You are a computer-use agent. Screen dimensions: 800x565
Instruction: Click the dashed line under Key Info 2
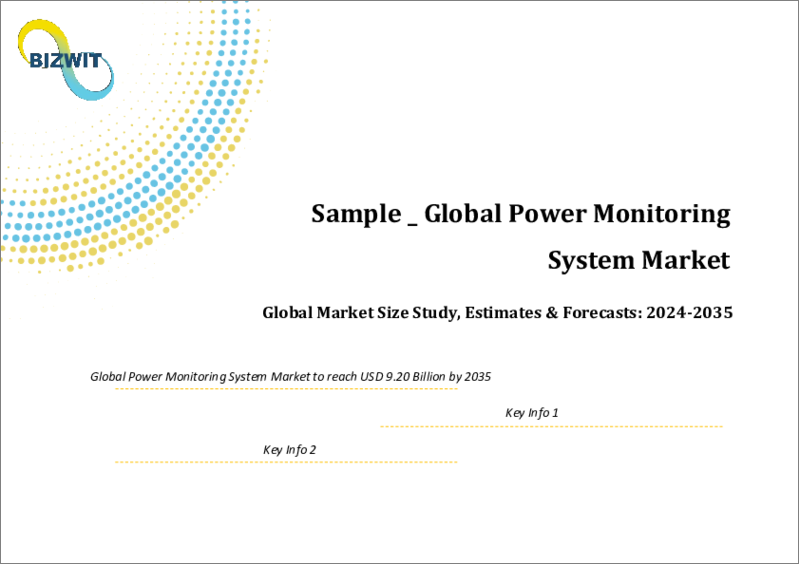click(x=285, y=462)
